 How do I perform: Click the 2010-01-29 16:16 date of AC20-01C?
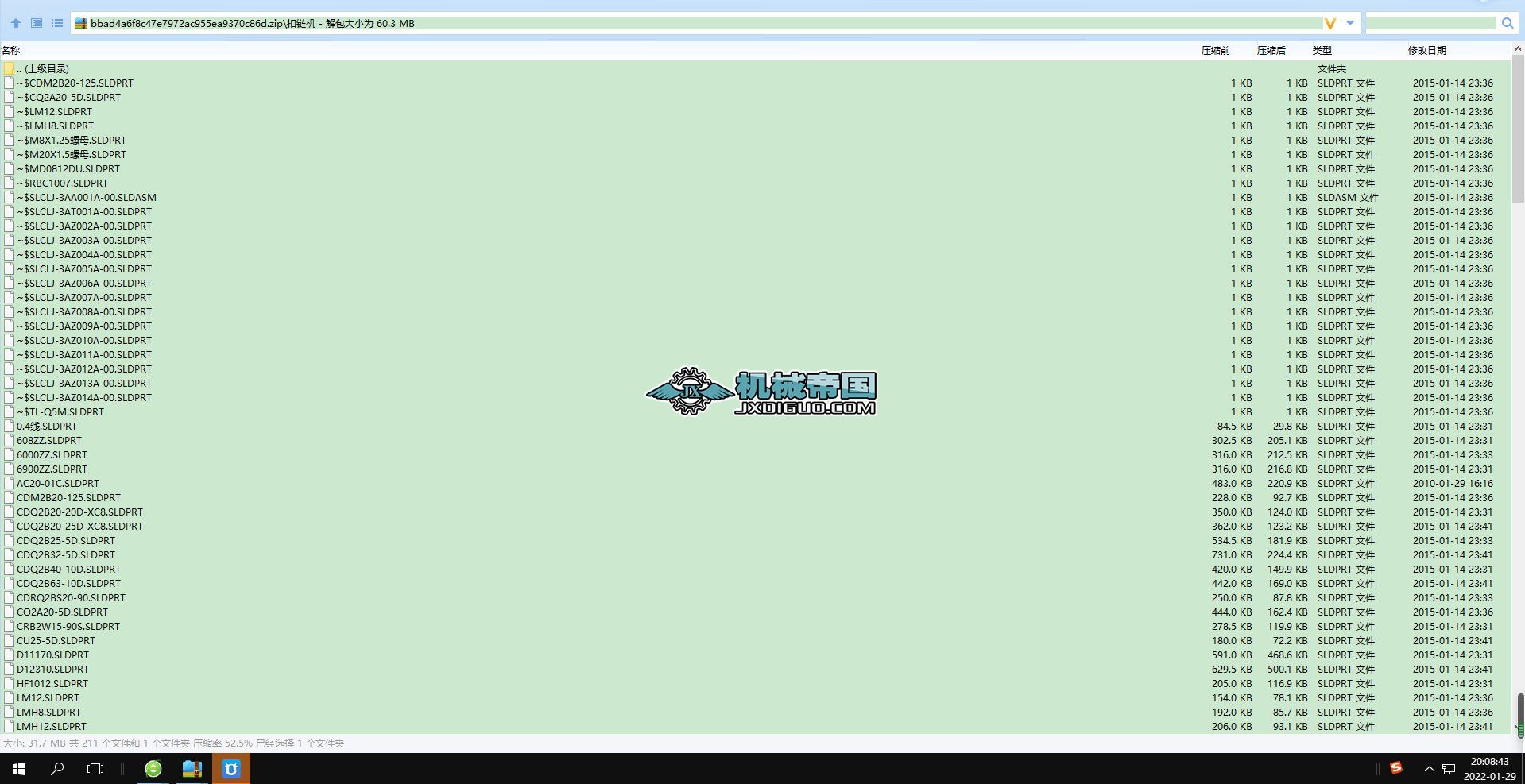pos(1453,484)
